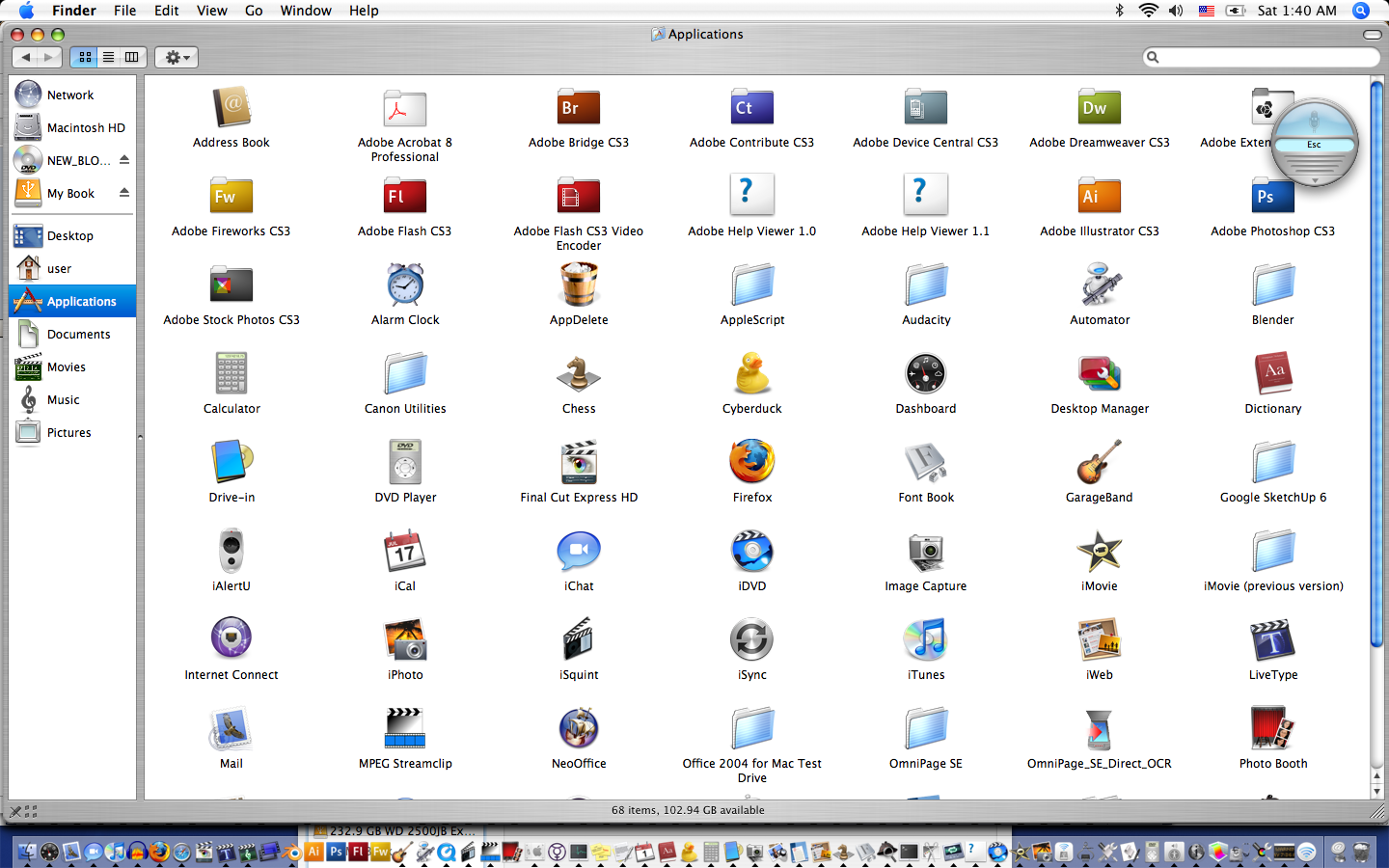Open the volume control in menu bar

1176,11
